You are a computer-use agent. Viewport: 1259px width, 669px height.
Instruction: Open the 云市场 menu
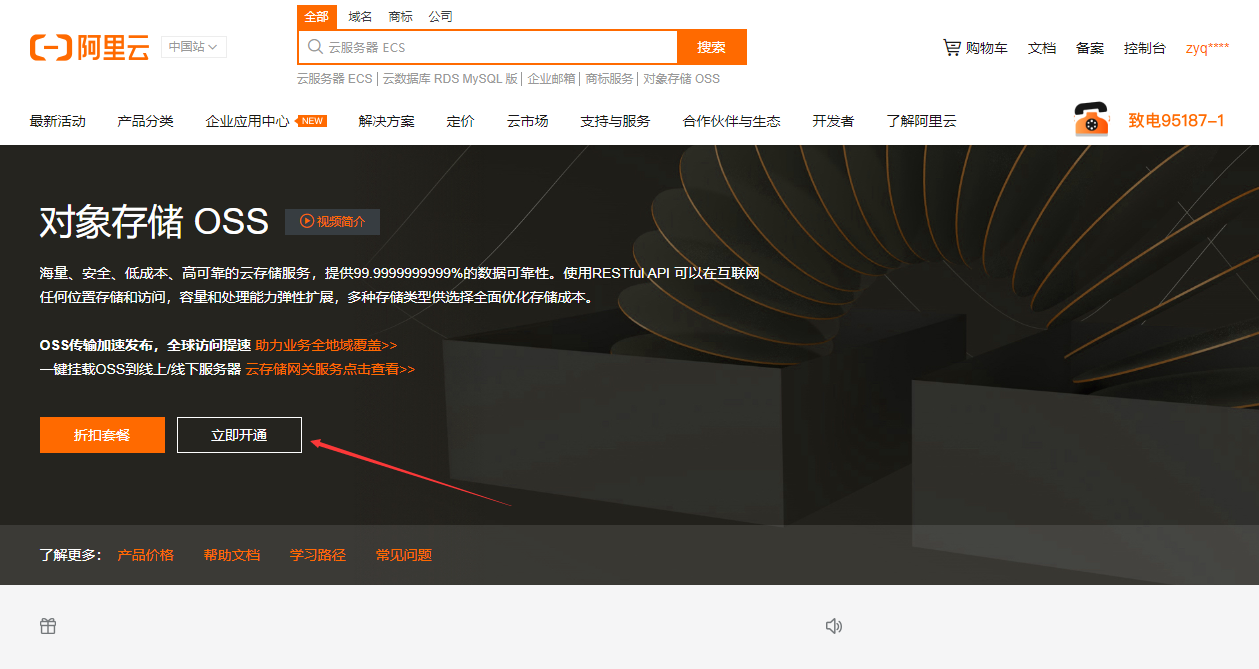528,121
